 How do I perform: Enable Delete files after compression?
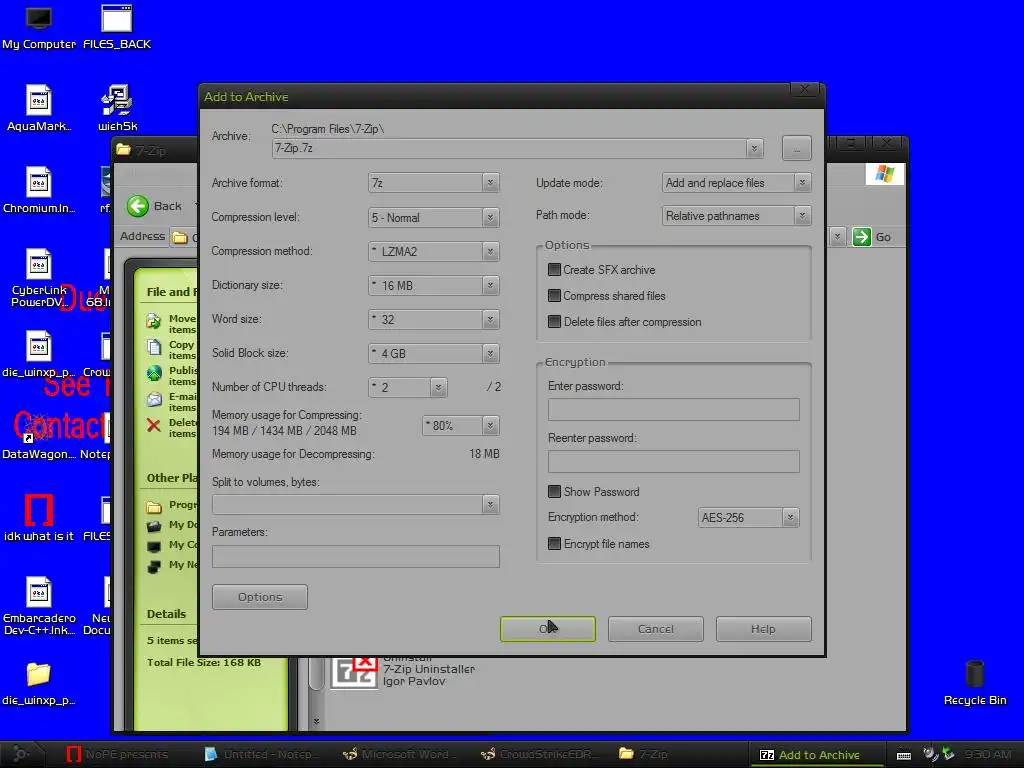click(554, 322)
